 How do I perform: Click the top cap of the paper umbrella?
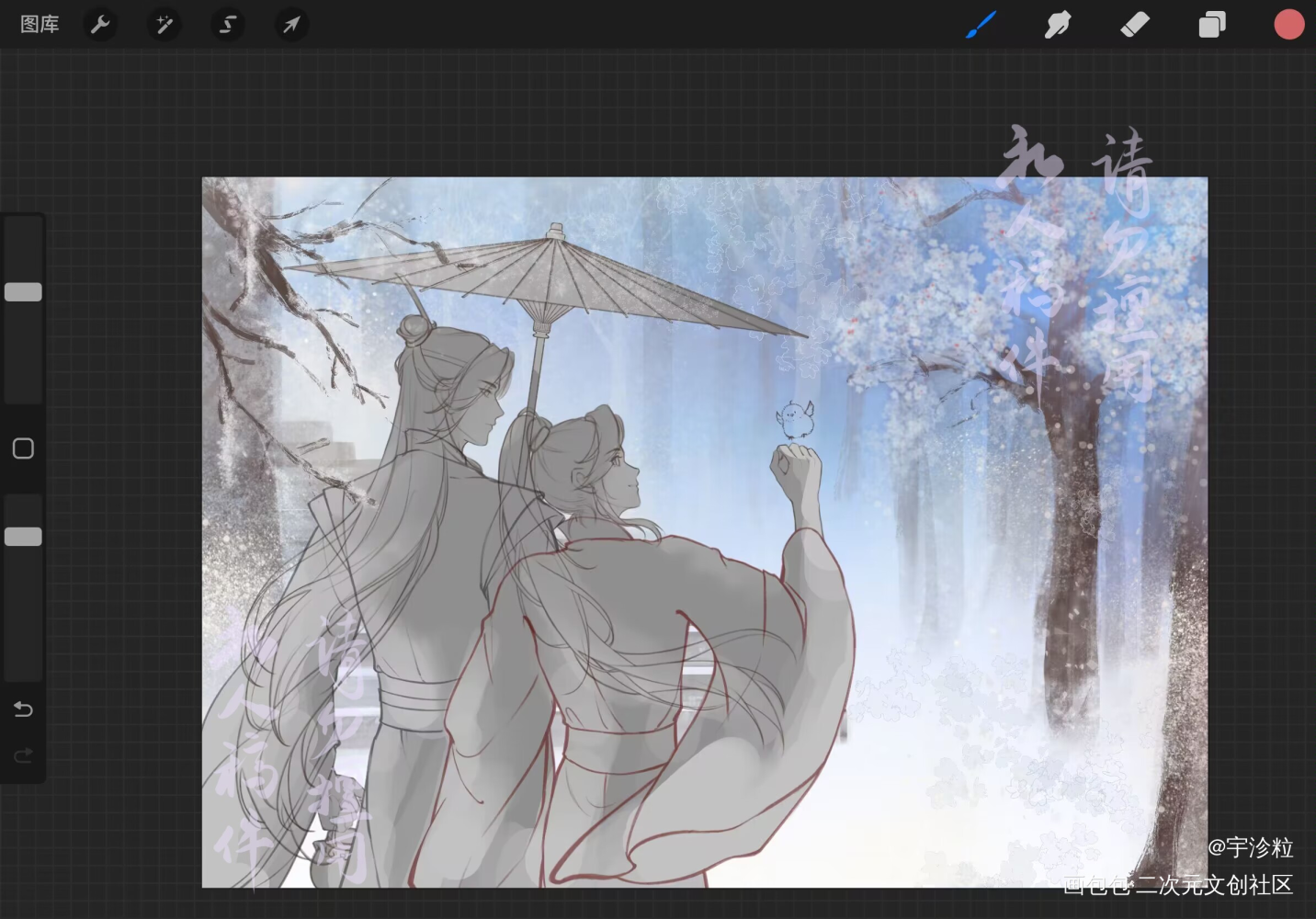pyautogui.click(x=554, y=232)
